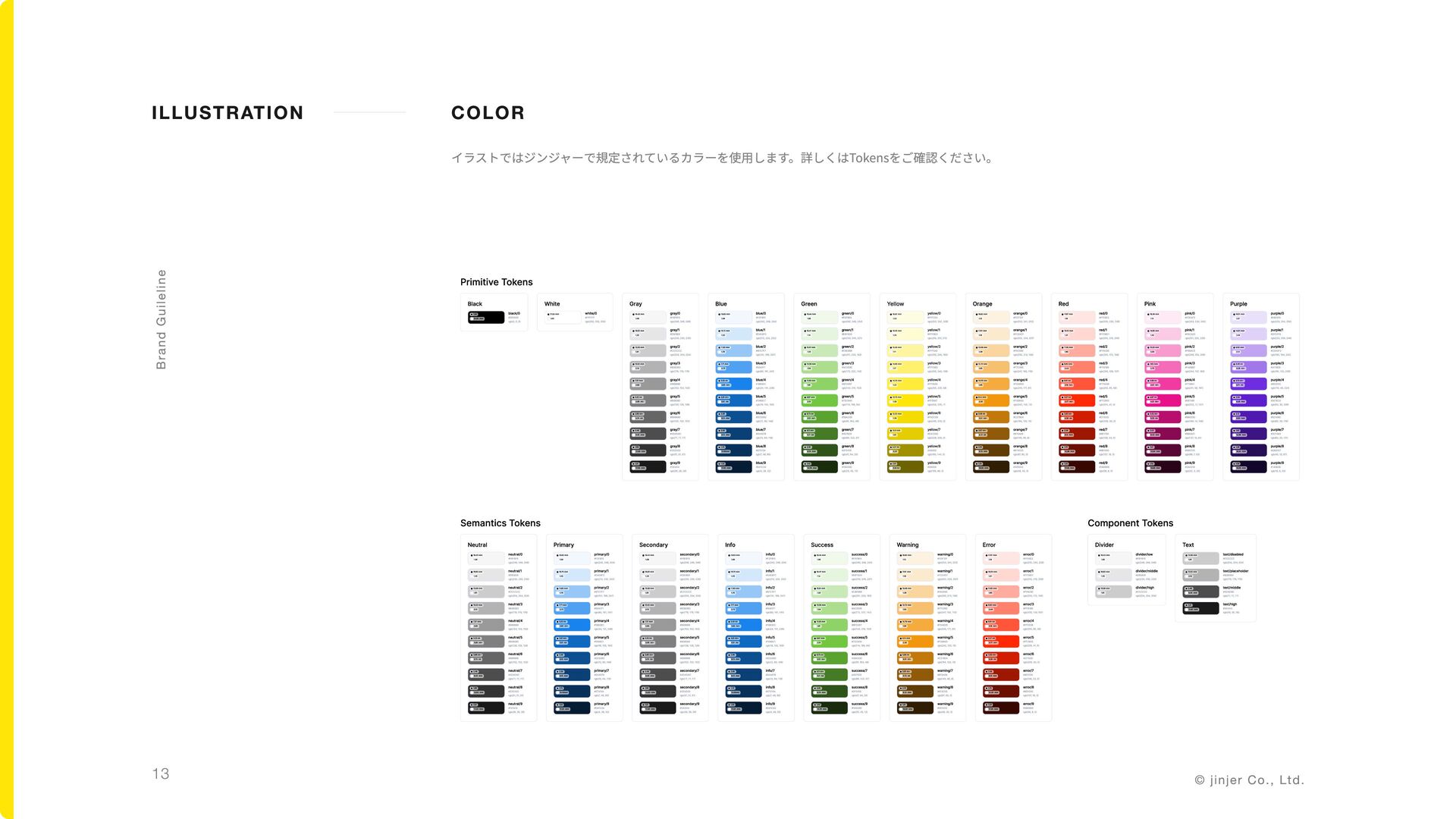Viewport: 1456px width, 819px height.
Task: Click the black/0 color swatch
Action: [485, 317]
